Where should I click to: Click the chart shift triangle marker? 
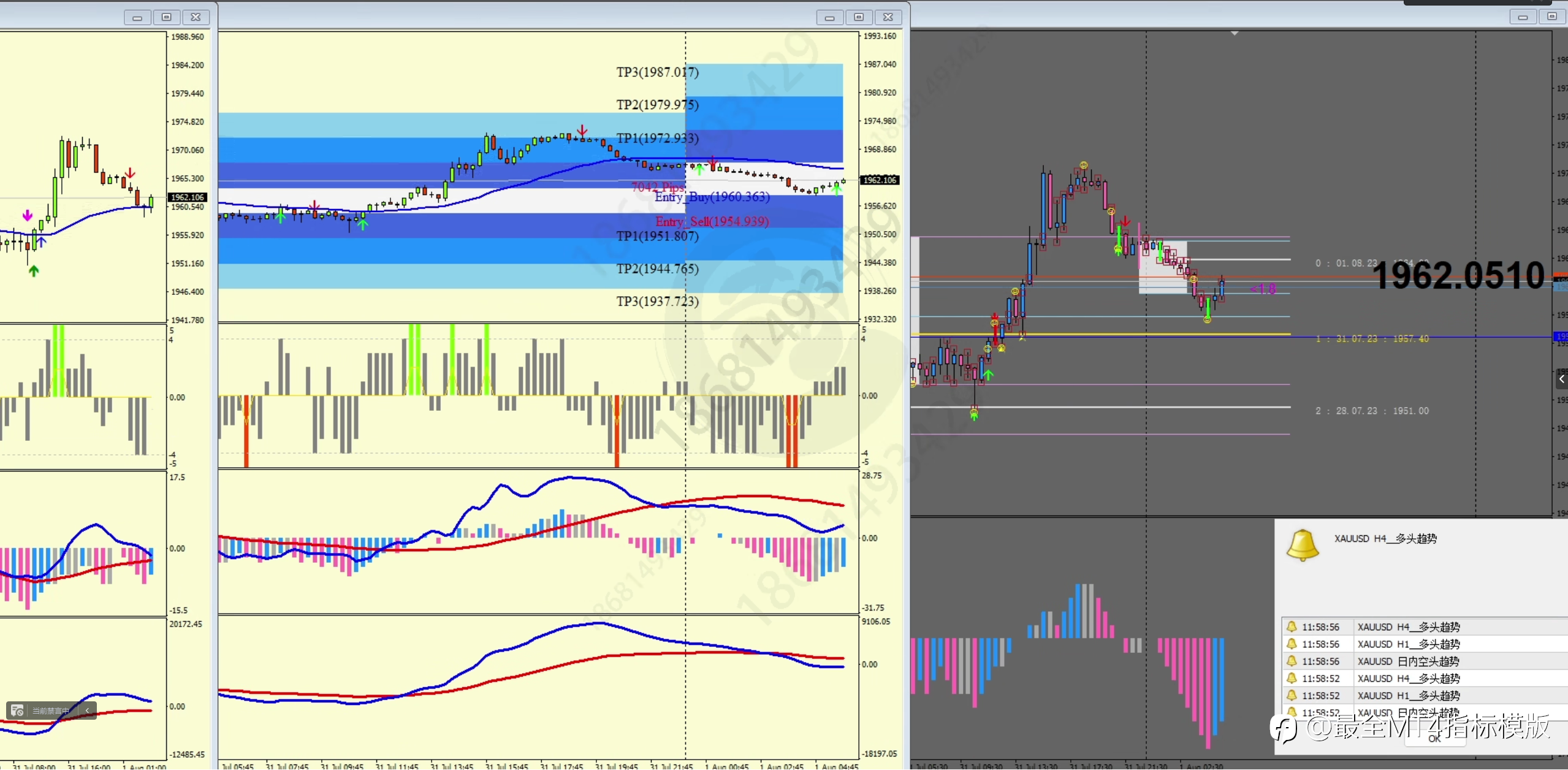pos(1235,33)
